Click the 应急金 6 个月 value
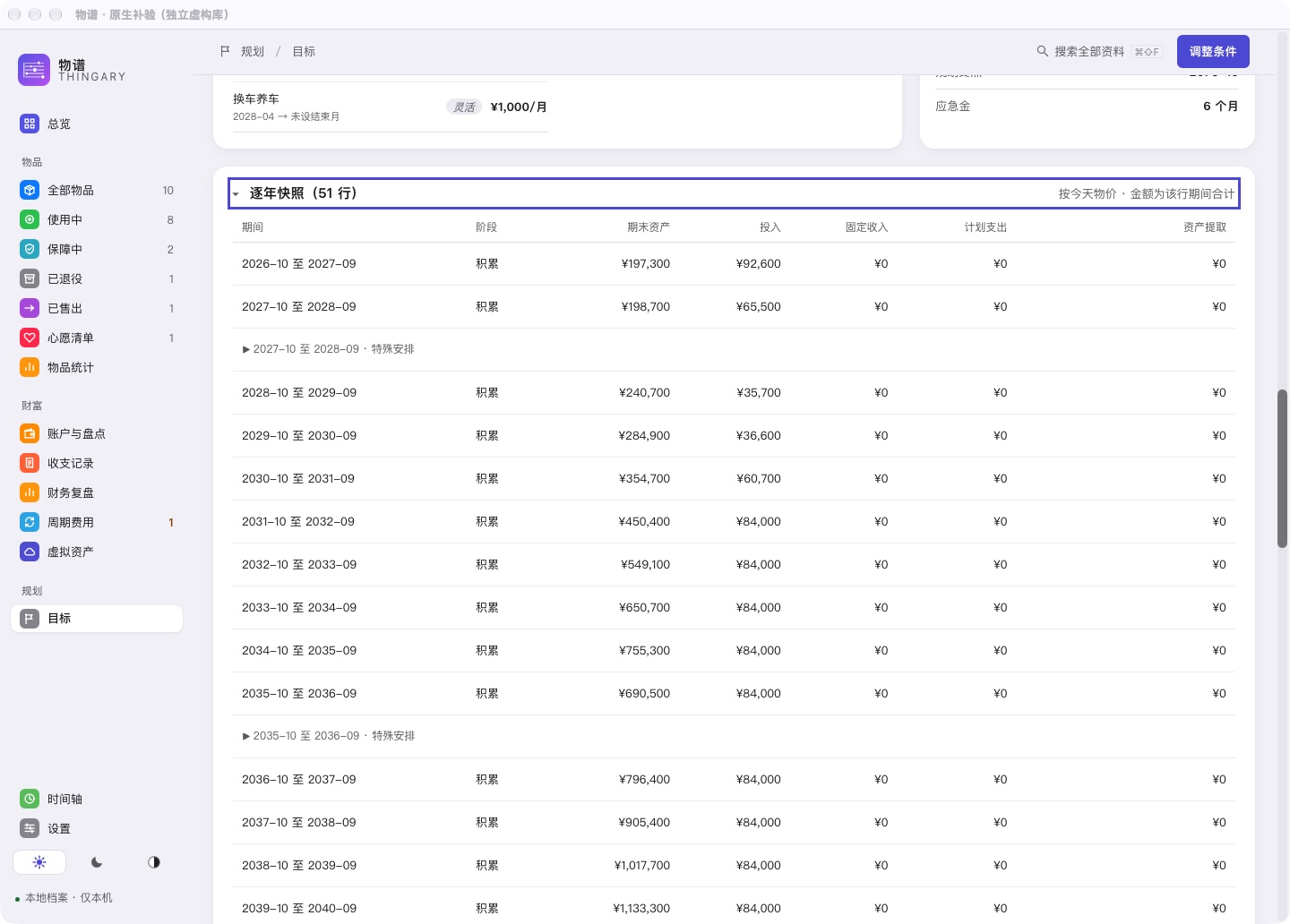 [1220, 107]
